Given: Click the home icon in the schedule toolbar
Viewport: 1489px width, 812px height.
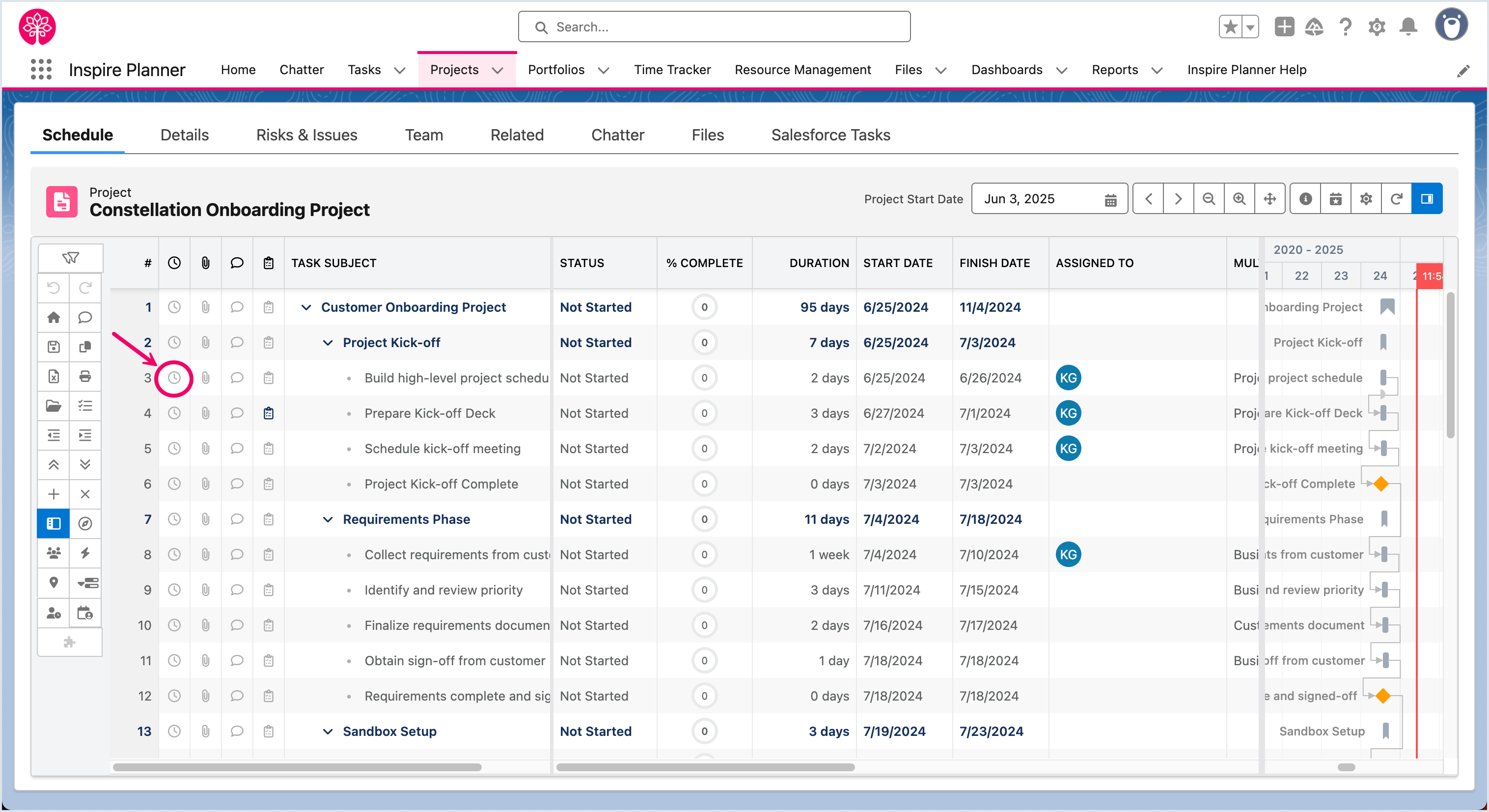Looking at the screenshot, I should coord(54,317).
